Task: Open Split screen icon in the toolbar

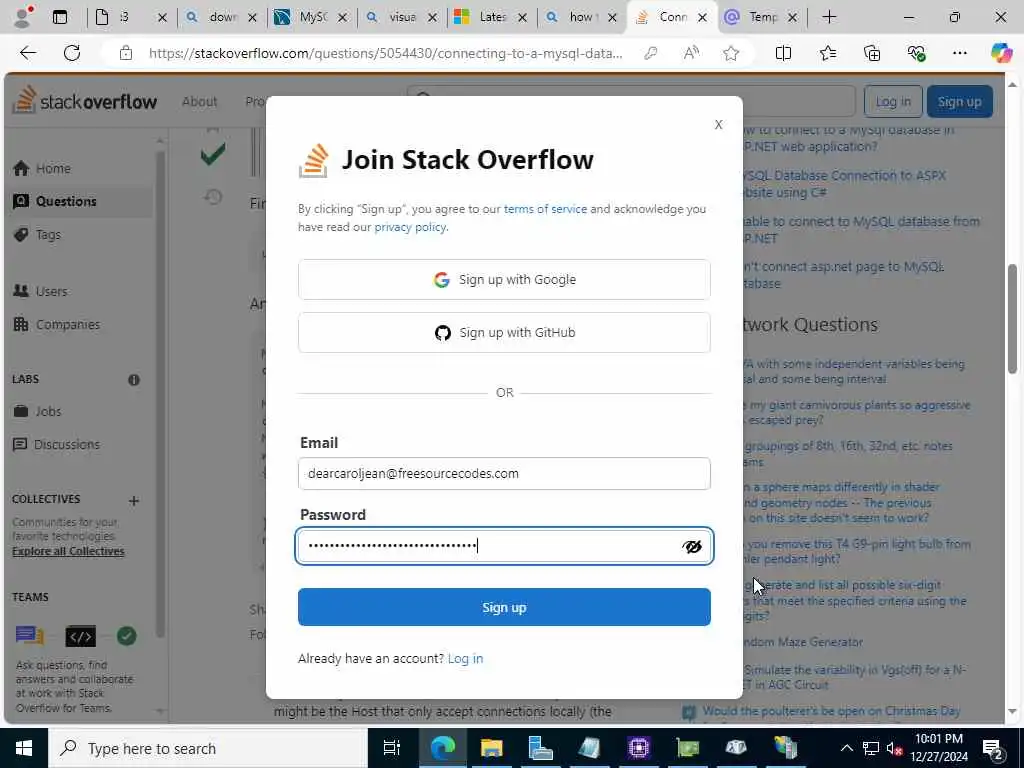Action: pos(783,53)
